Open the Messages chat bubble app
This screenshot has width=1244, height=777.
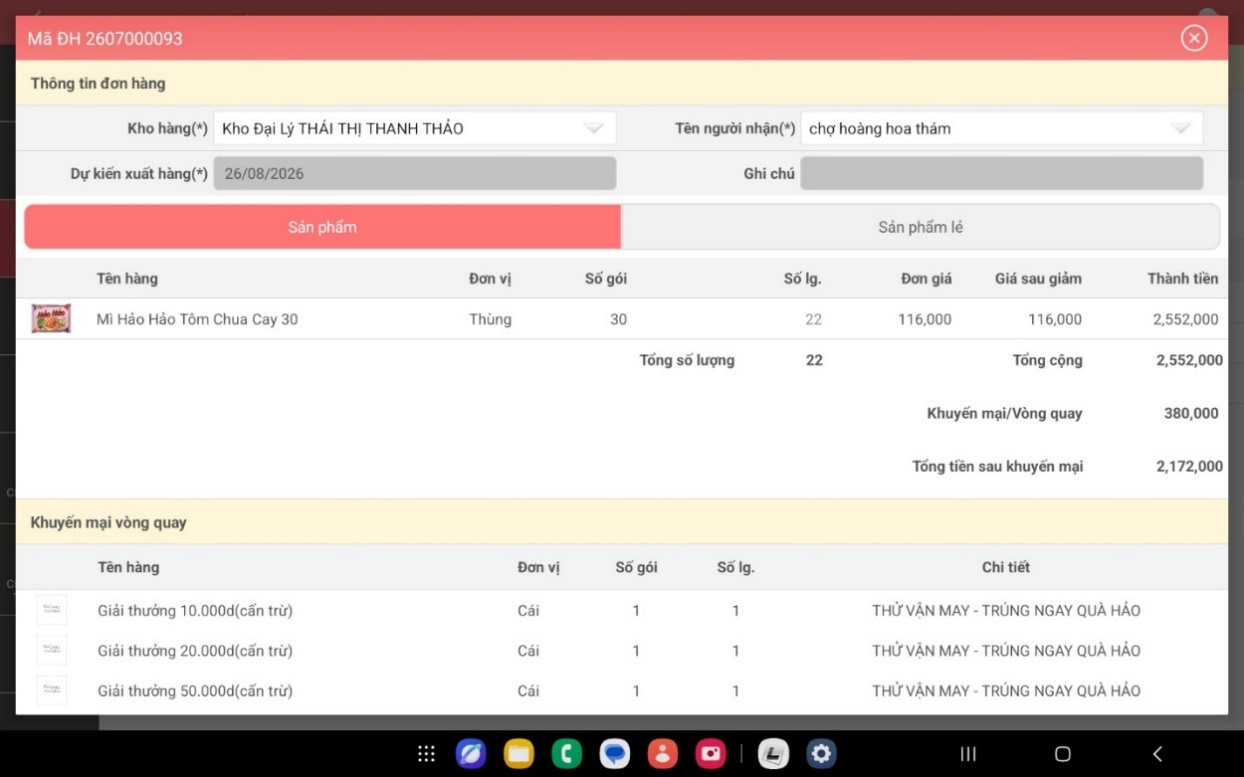tap(615, 754)
